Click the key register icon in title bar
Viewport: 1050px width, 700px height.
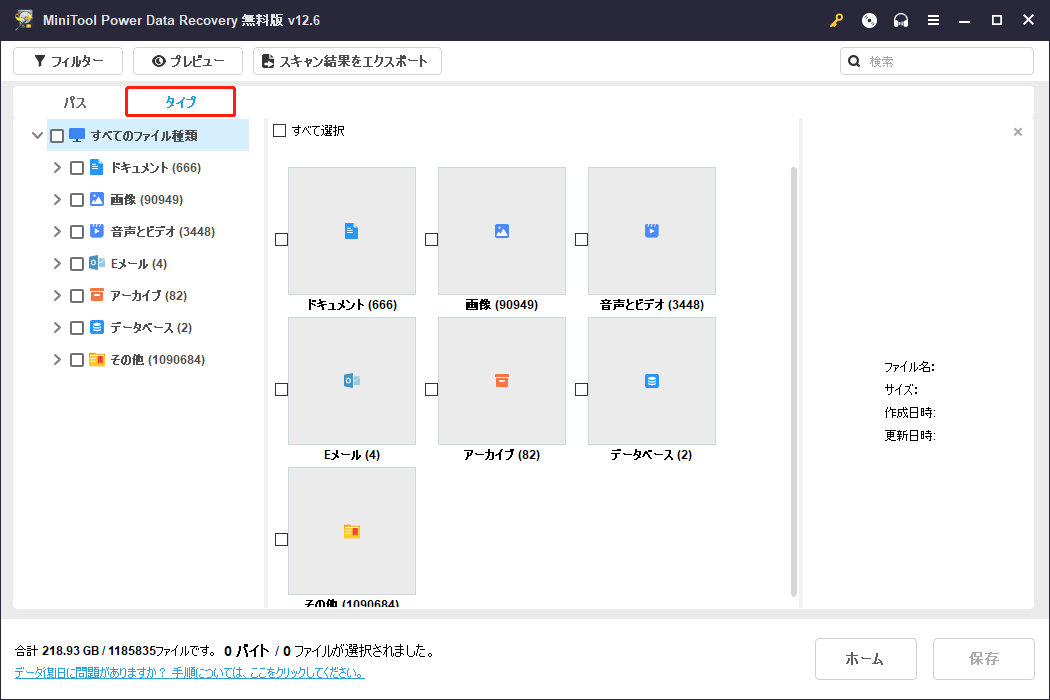pyautogui.click(x=837, y=20)
